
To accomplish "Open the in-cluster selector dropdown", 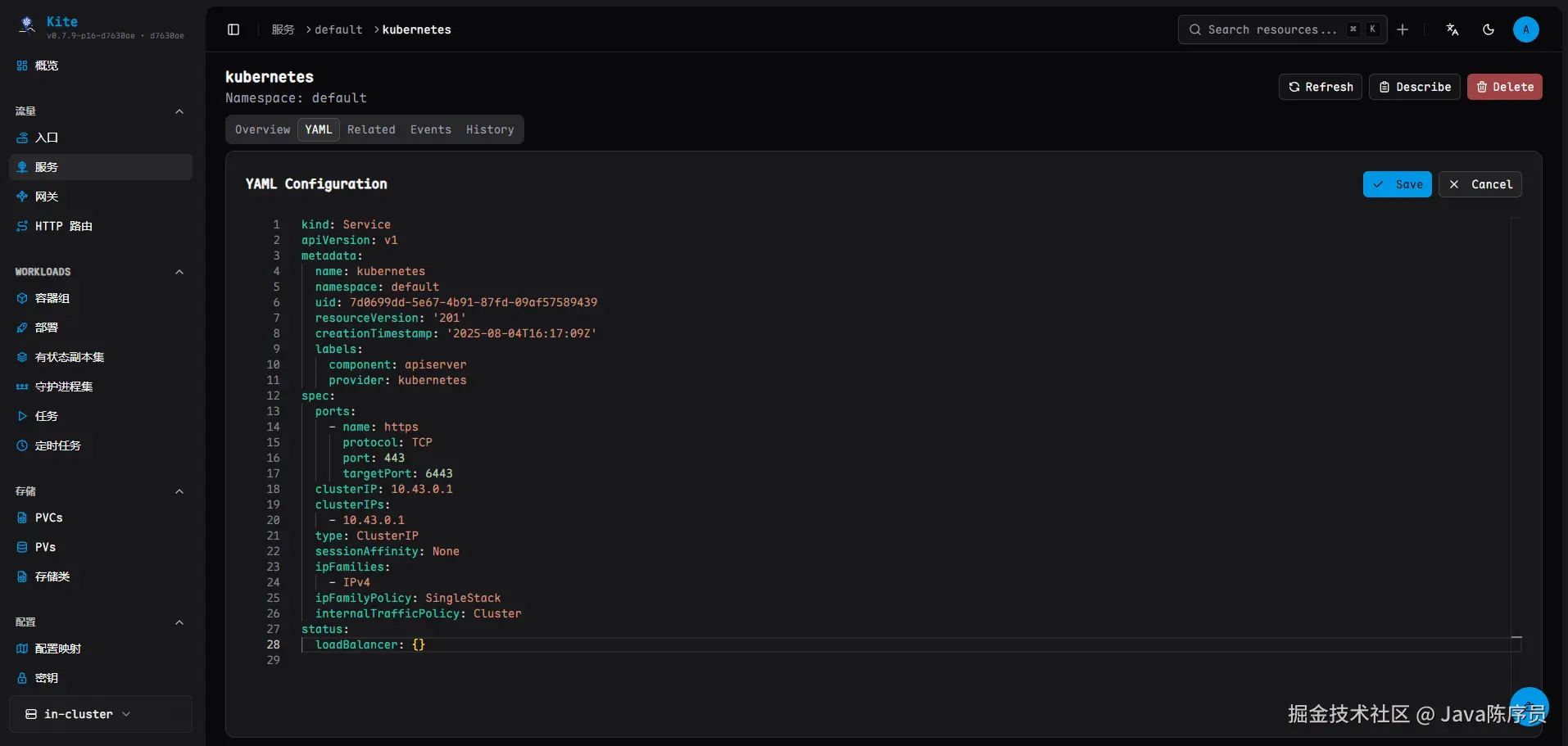I will (x=79, y=714).
